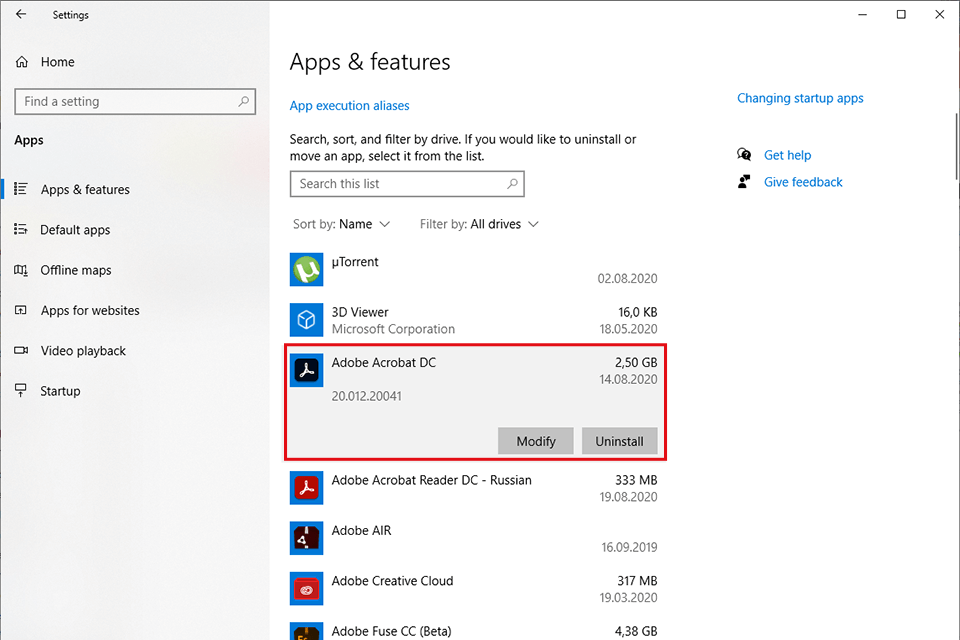Switch to Video playback settings
Image resolution: width=960 pixels, height=640 pixels.
pyautogui.click(x=83, y=351)
